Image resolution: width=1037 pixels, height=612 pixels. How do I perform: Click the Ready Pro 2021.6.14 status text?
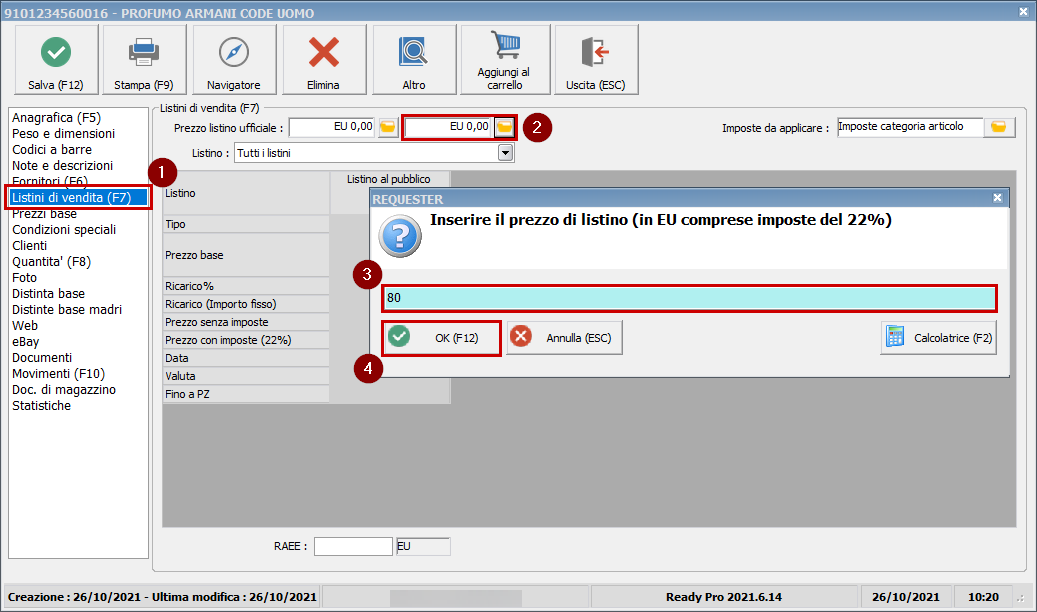(724, 597)
